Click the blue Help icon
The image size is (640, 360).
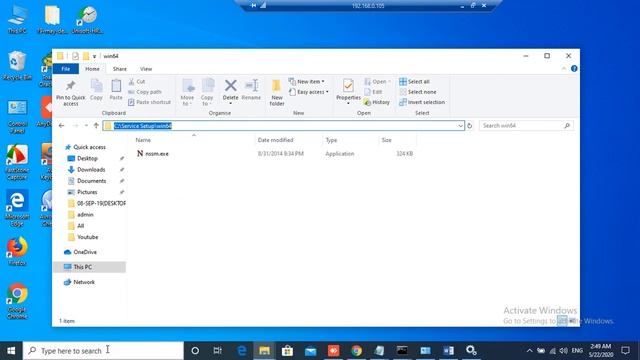coord(574,69)
